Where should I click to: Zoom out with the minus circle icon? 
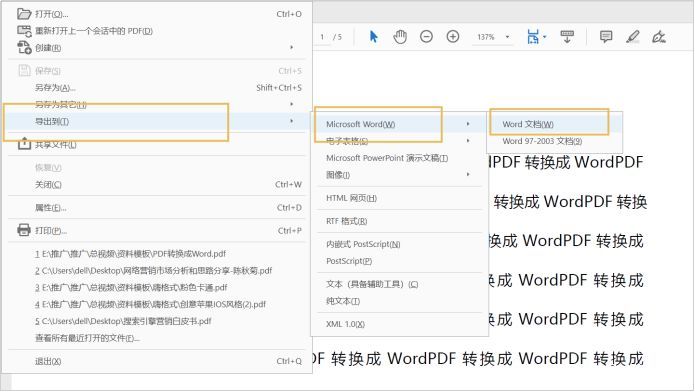click(x=426, y=36)
